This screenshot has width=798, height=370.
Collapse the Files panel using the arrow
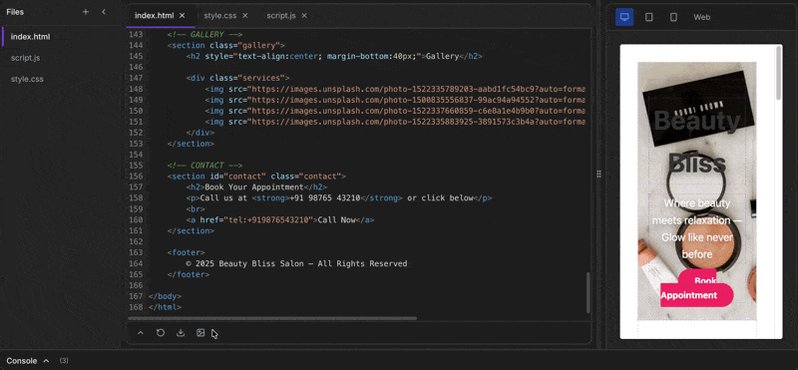(104, 12)
